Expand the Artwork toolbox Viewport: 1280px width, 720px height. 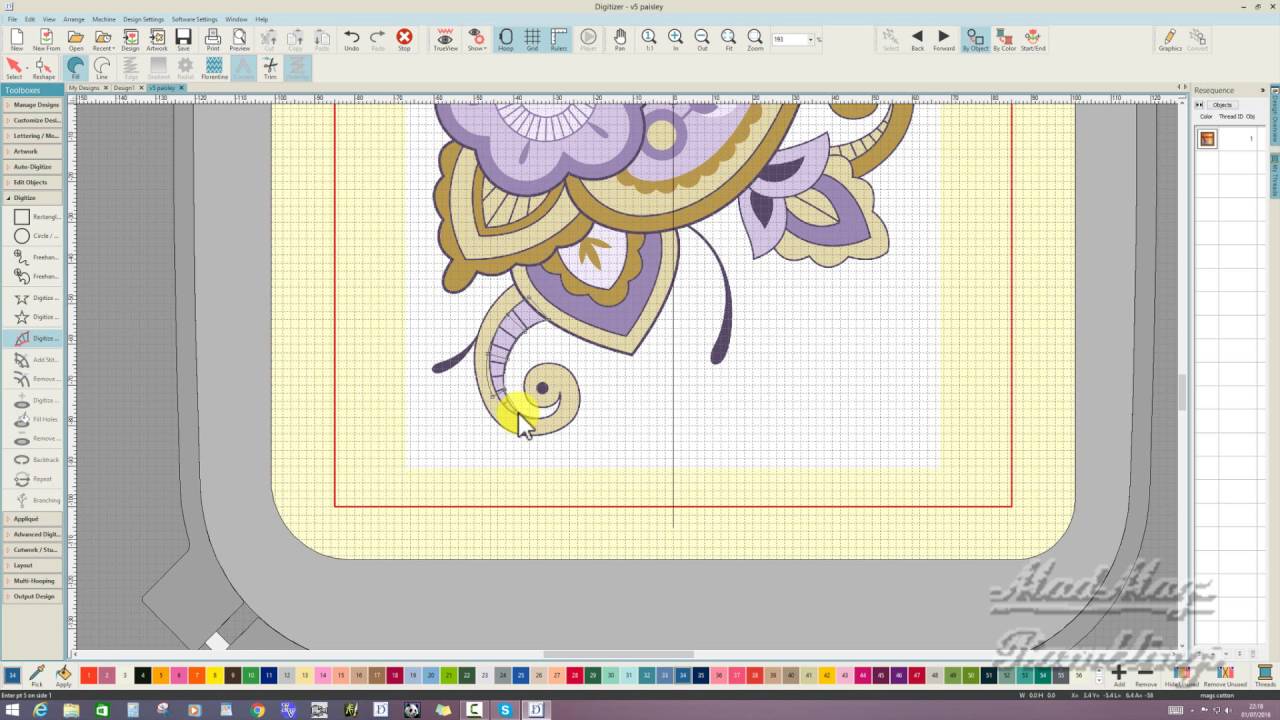pos(32,151)
